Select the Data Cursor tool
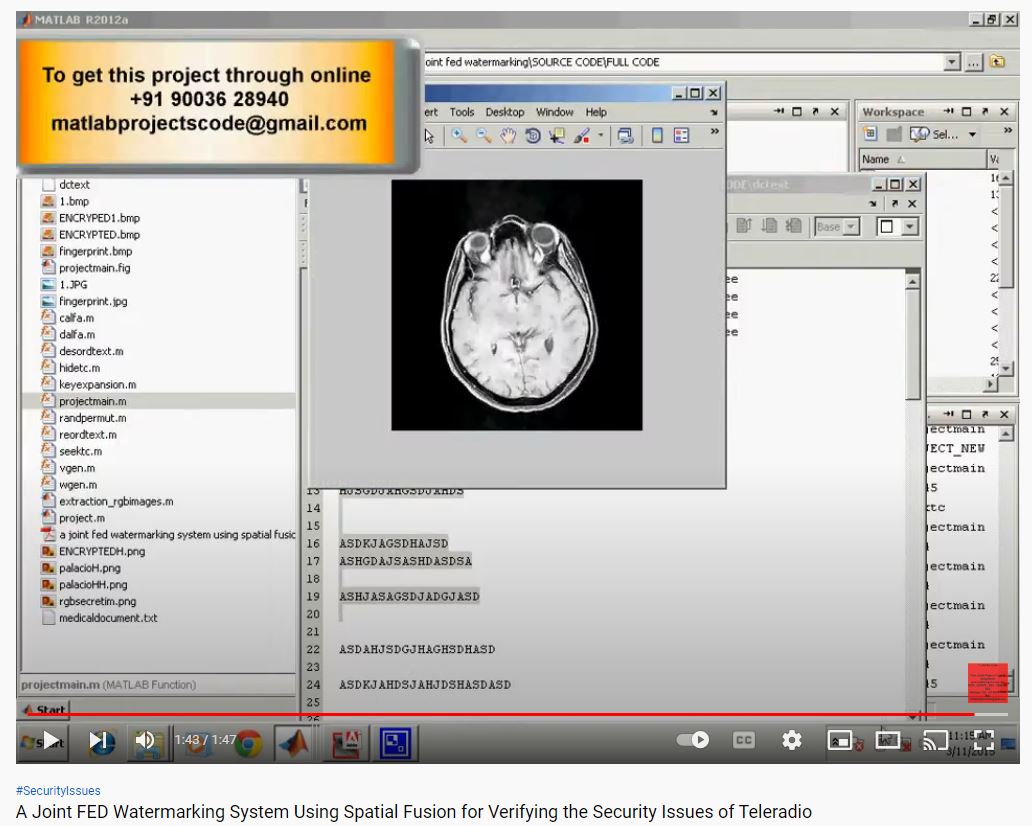1032x826 pixels. (x=557, y=136)
